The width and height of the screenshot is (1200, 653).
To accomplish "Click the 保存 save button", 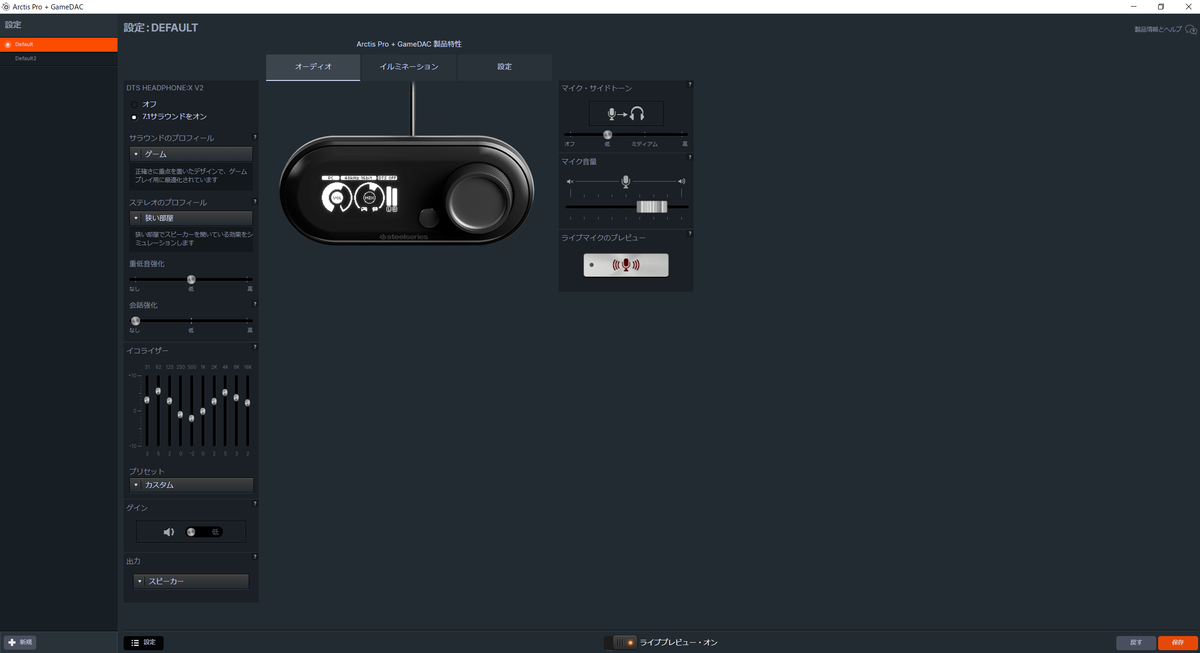I will (x=1177, y=642).
